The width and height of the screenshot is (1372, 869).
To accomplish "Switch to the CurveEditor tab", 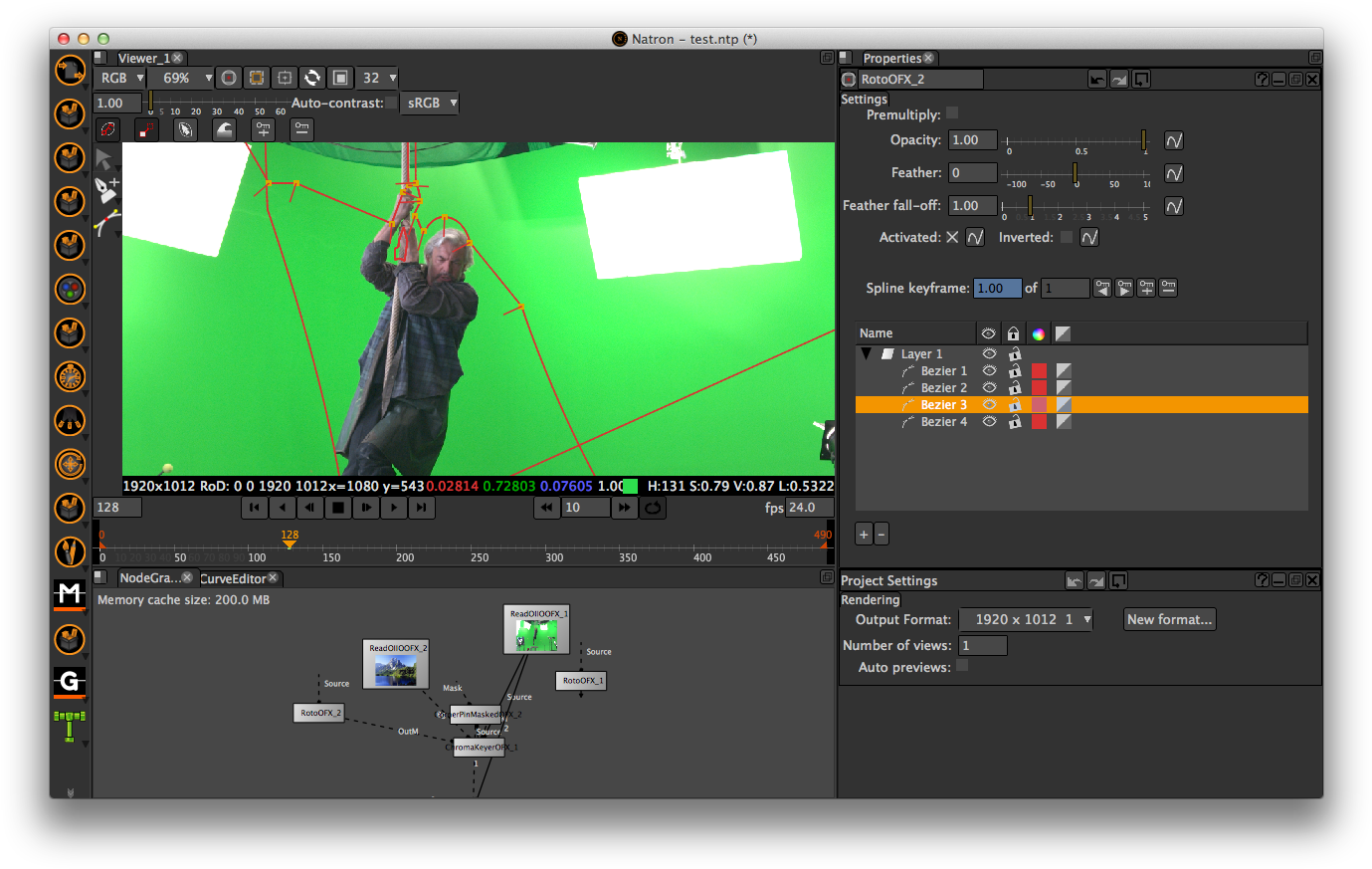I will point(232,577).
